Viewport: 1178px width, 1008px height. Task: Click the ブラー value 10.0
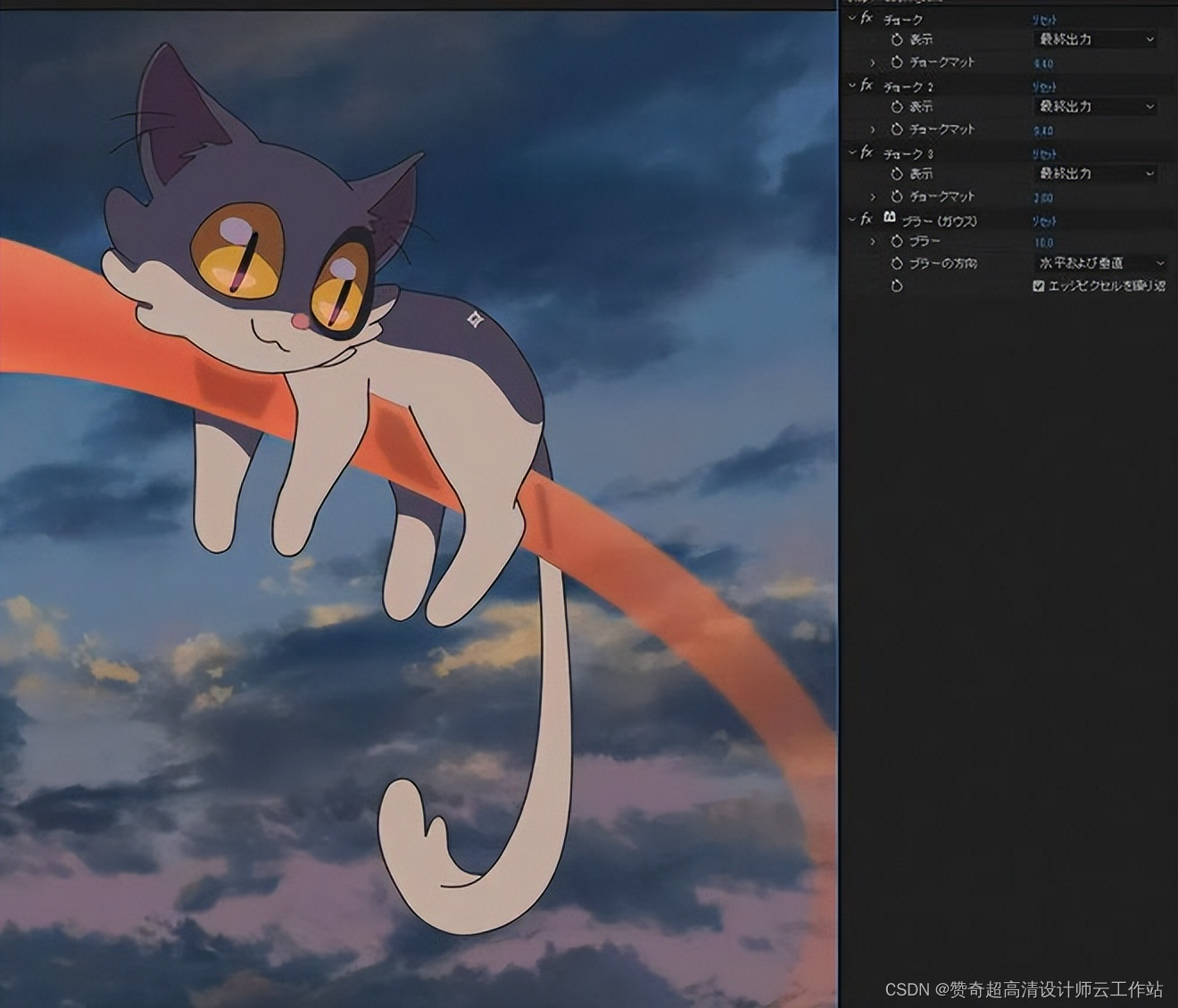pos(1043,243)
